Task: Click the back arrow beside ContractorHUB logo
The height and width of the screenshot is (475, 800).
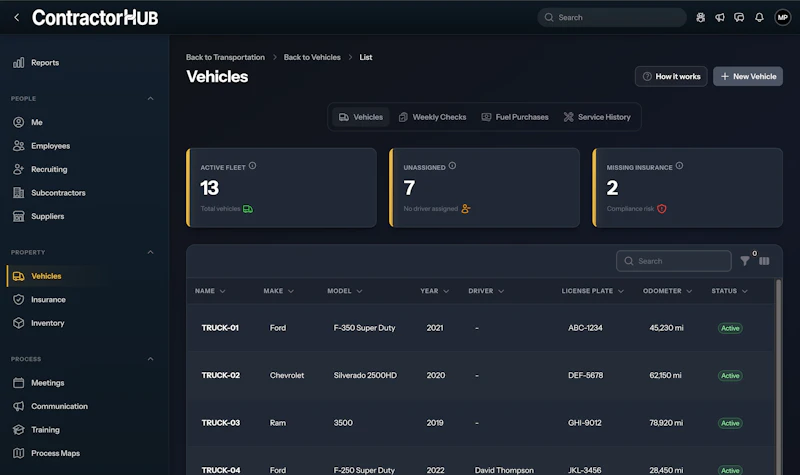Action: tap(17, 17)
